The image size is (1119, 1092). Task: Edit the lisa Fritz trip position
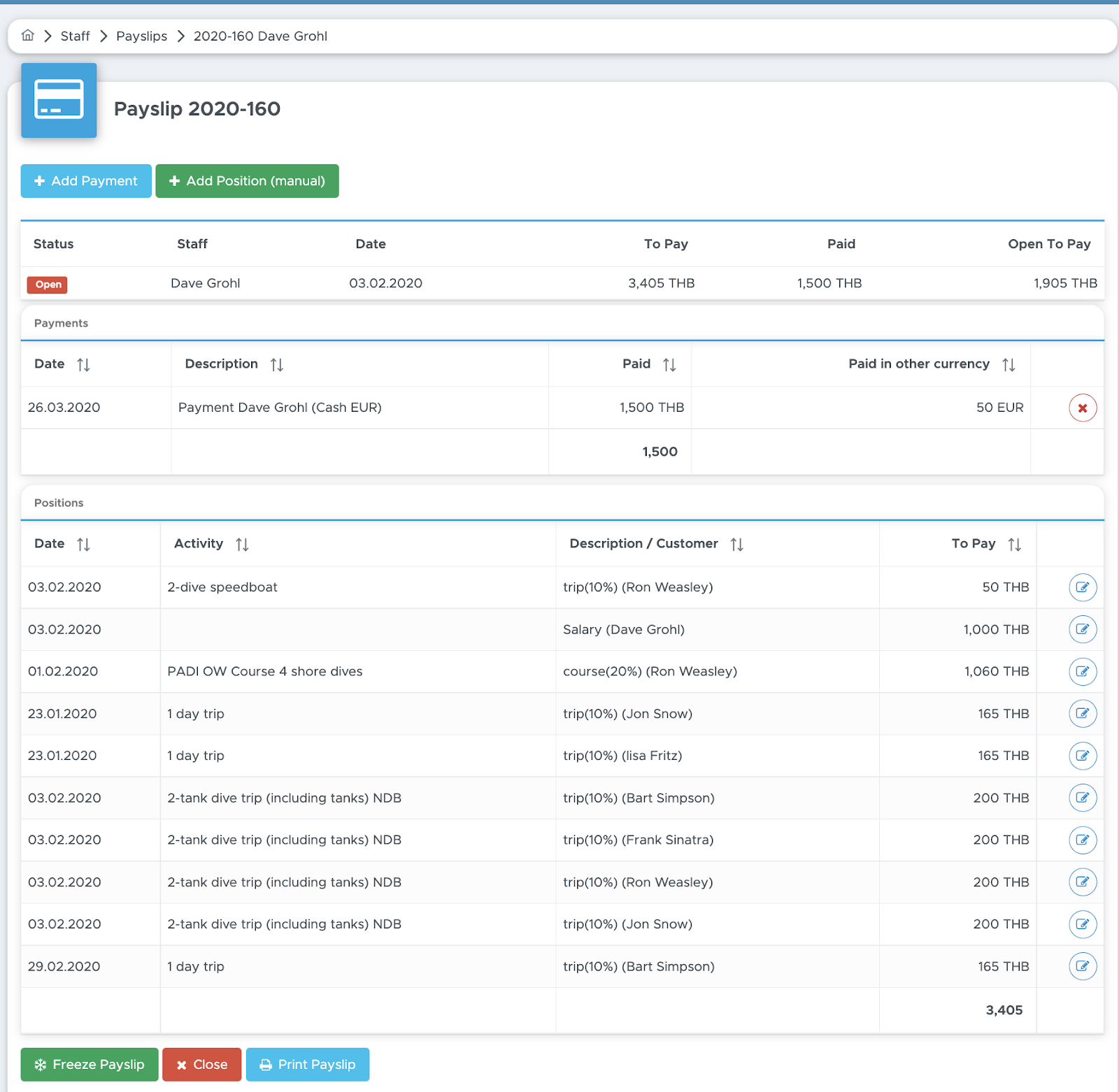click(1082, 756)
